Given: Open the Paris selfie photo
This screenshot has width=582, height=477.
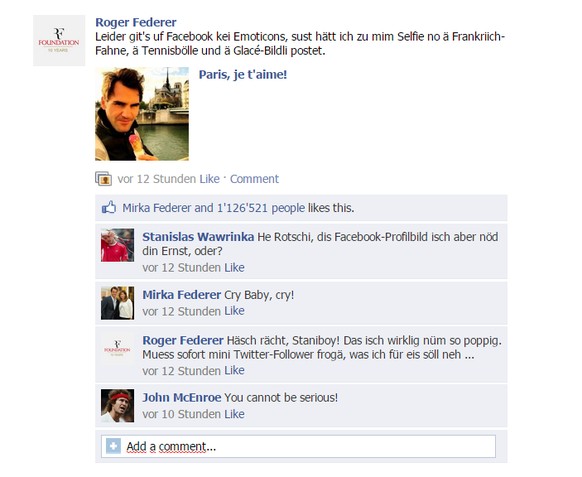Looking at the screenshot, I should click(142, 114).
